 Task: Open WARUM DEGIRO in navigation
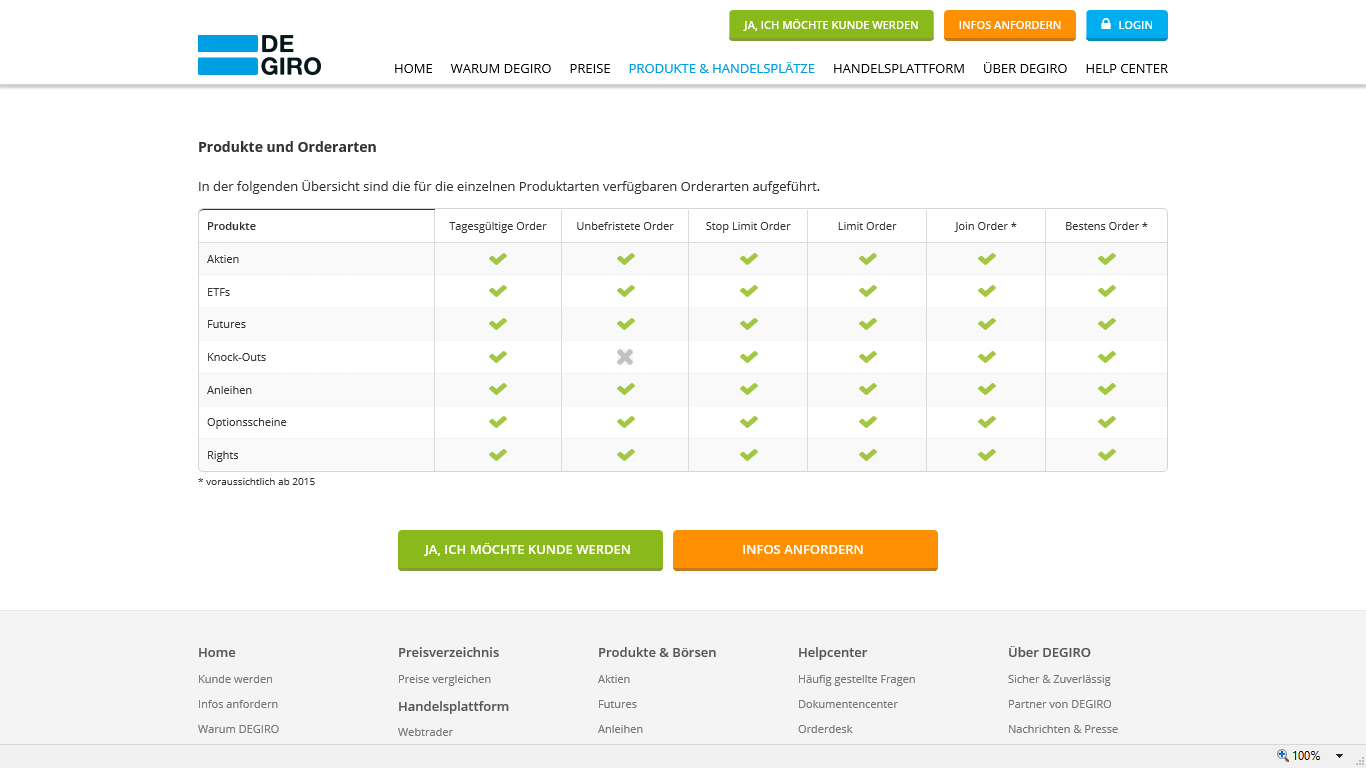pos(501,69)
